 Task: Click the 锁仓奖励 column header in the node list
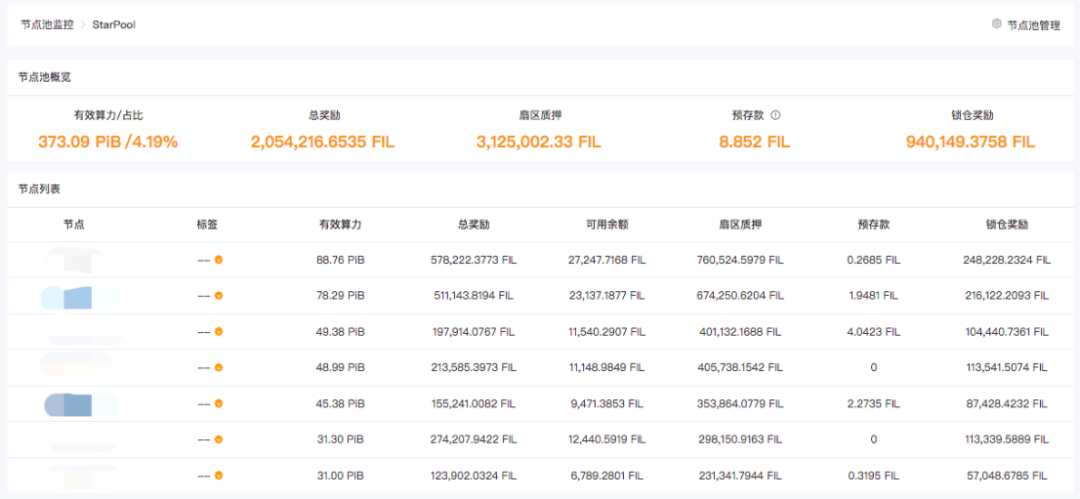point(1007,225)
